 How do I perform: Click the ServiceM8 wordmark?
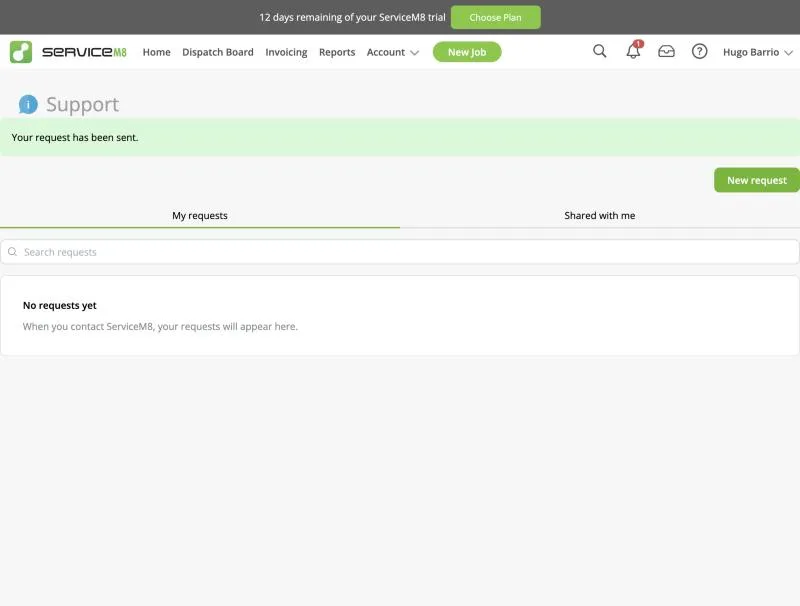click(x=84, y=52)
